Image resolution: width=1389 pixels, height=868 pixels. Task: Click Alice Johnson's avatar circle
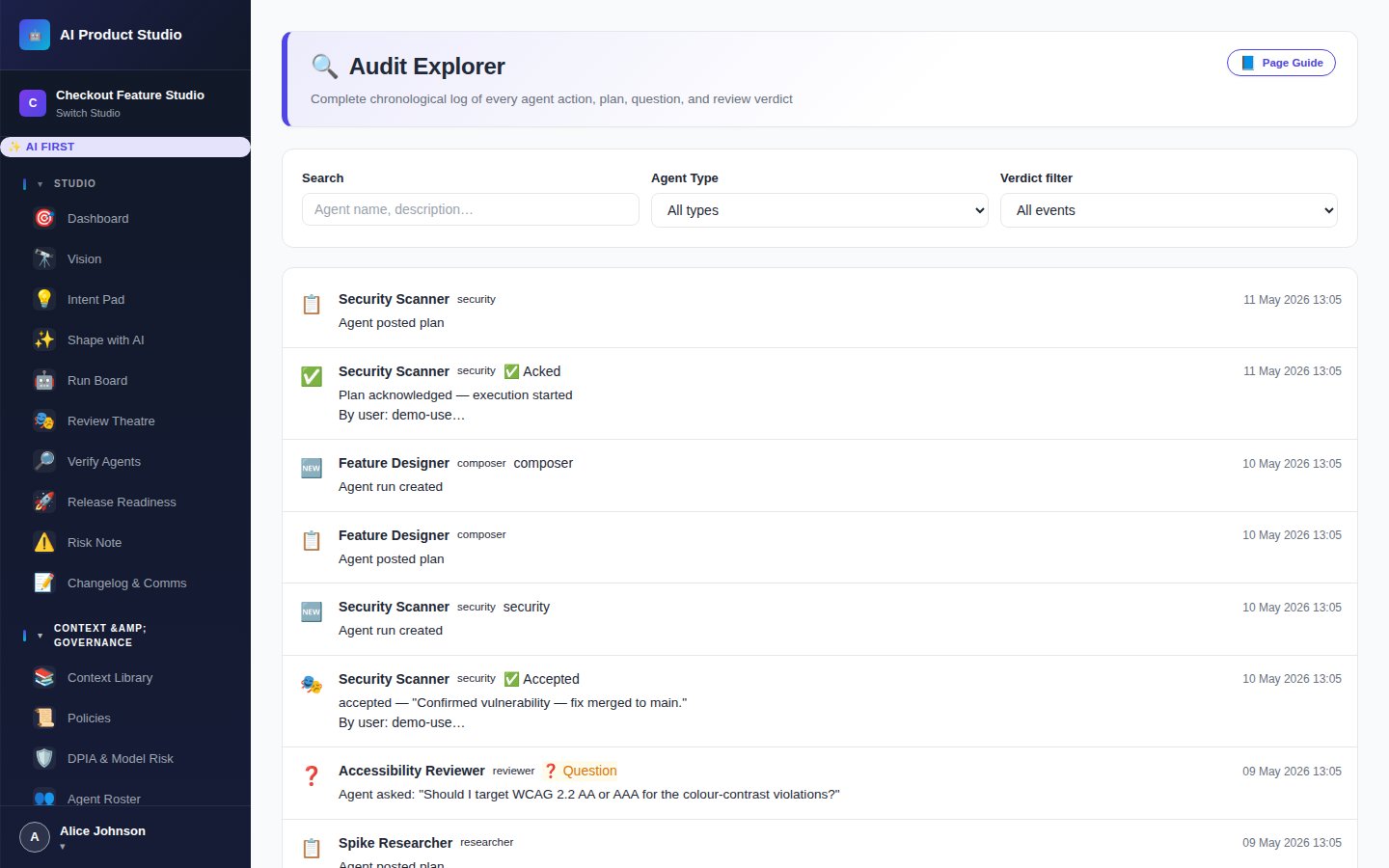click(x=35, y=837)
